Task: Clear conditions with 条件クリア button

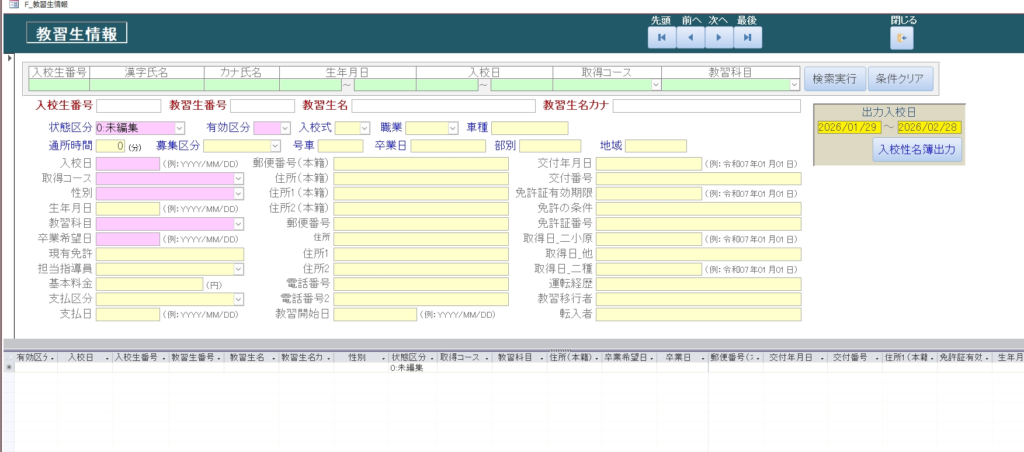Action: [901, 79]
